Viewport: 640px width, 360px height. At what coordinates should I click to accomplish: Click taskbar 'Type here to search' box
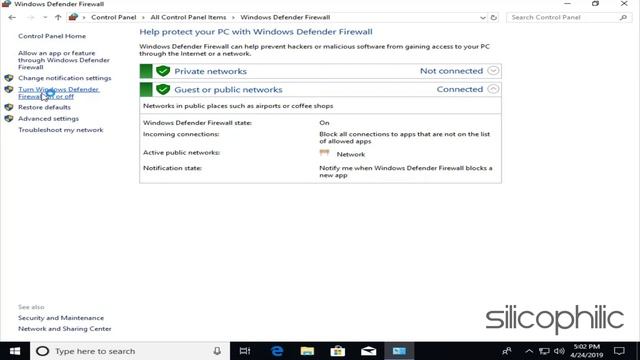tap(130, 351)
